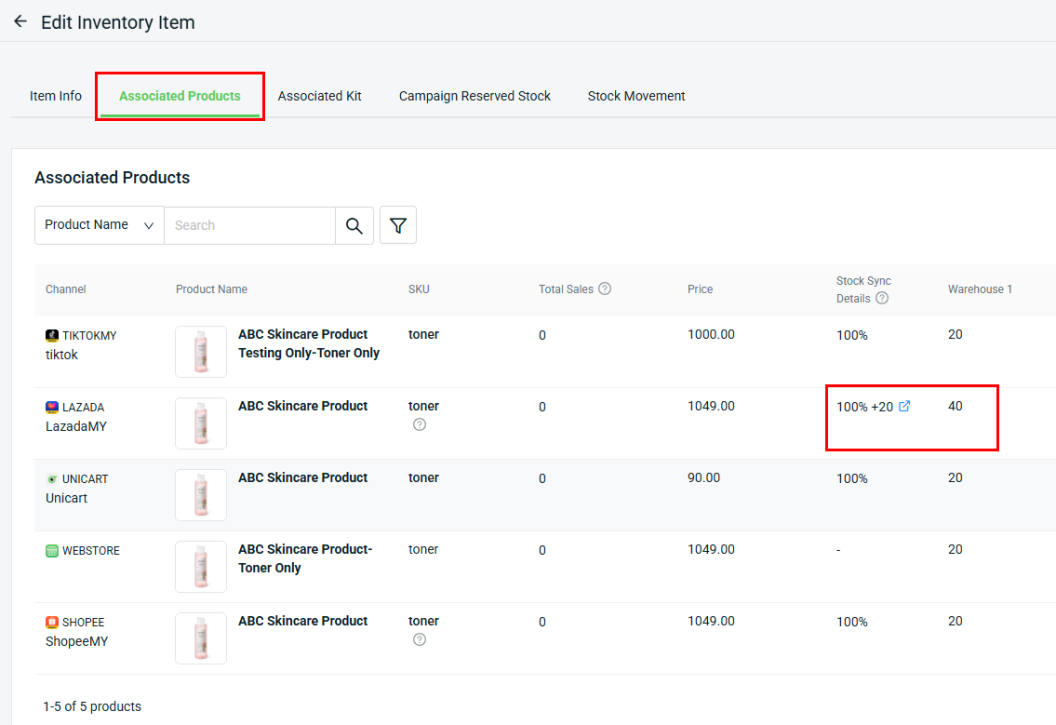The image size is (1056, 725).
Task: Click the help icon beside Total Sales
Action: [604, 289]
